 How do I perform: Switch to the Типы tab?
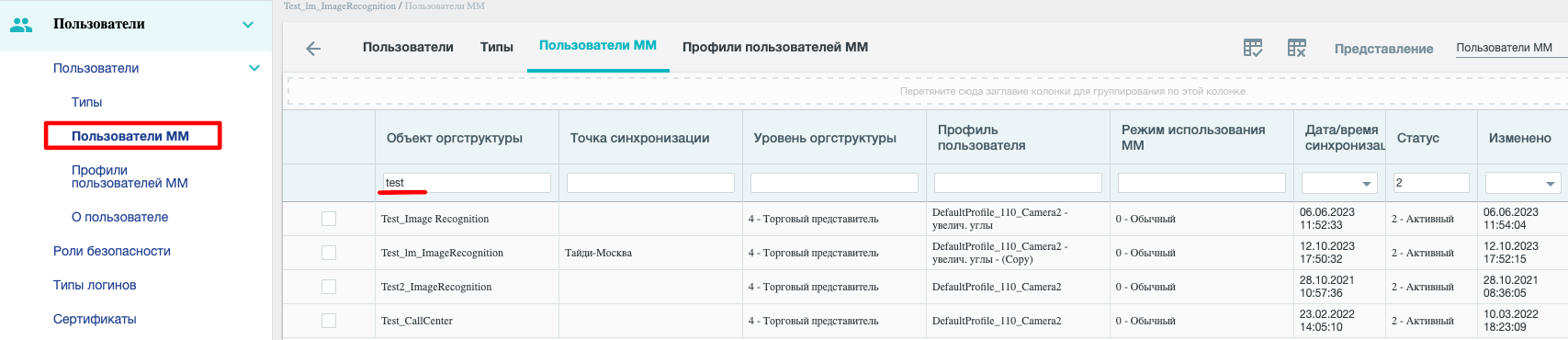click(x=496, y=47)
